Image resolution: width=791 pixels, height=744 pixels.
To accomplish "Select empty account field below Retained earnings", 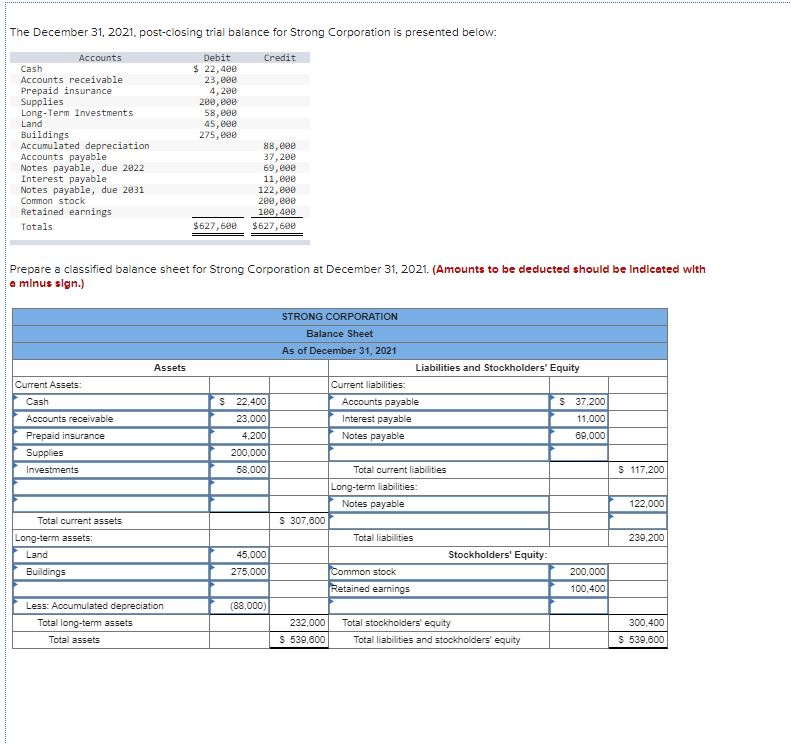I will [x=439, y=606].
